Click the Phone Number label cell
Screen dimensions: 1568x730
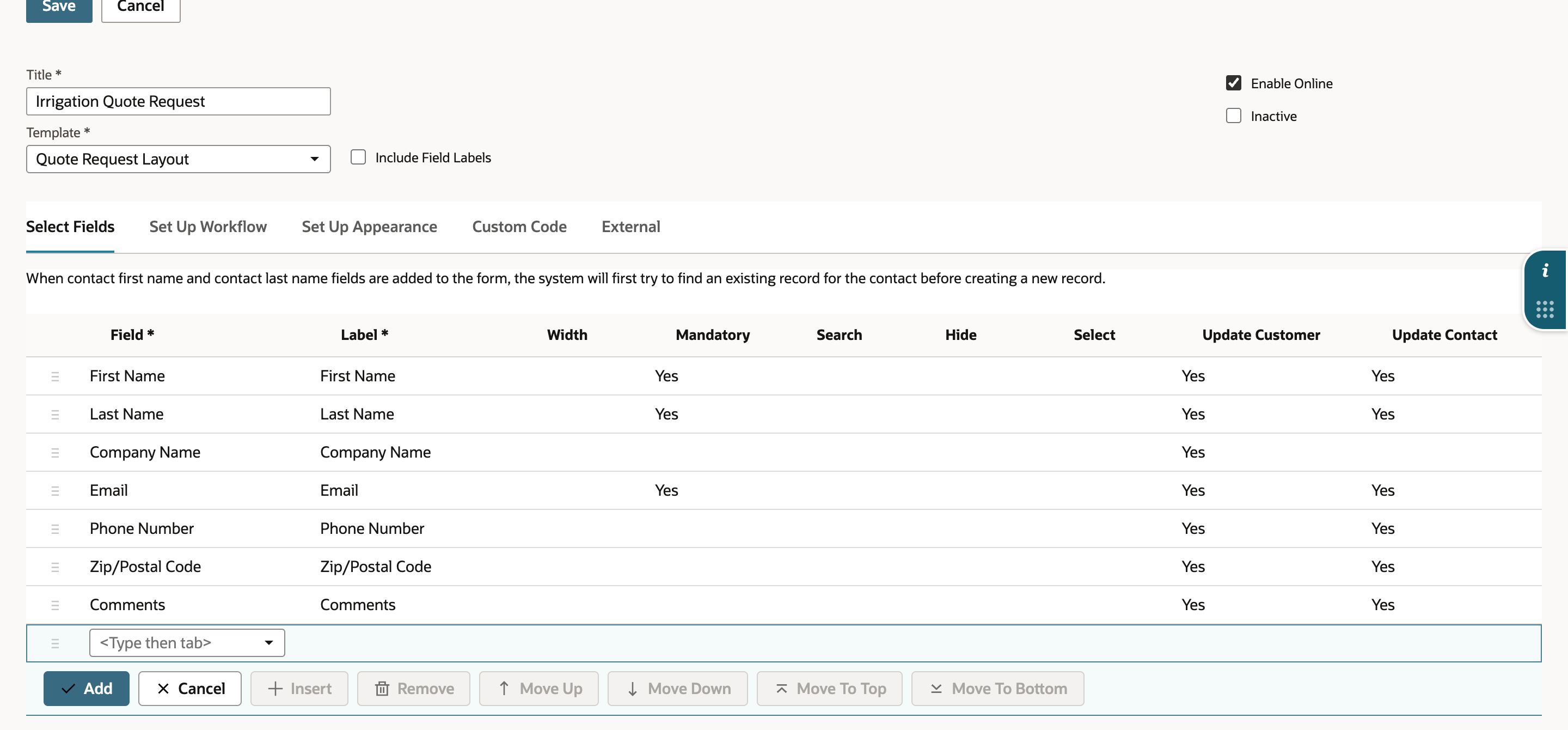point(372,528)
